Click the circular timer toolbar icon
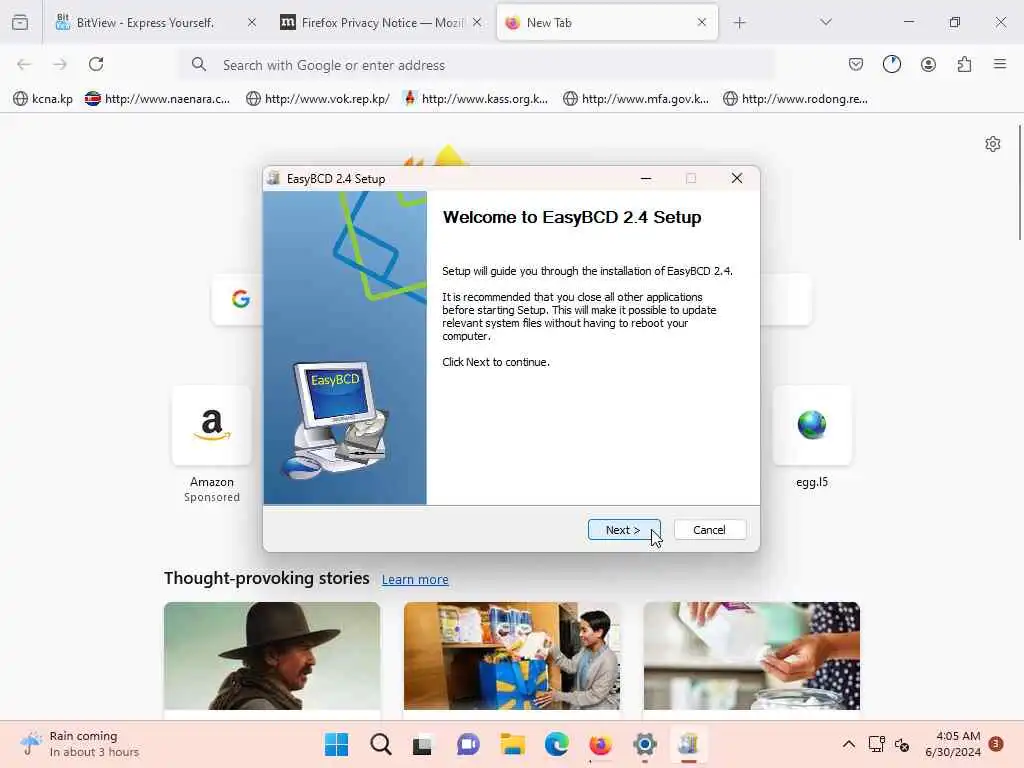1024x768 pixels. tap(891, 64)
